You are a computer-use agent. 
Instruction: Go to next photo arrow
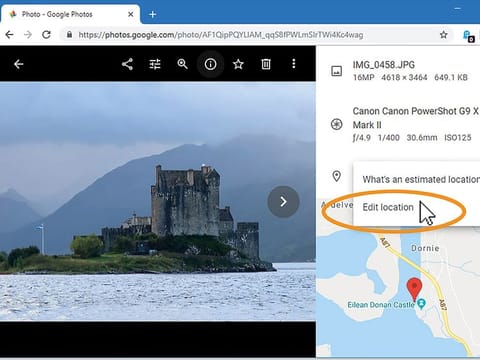tap(283, 202)
